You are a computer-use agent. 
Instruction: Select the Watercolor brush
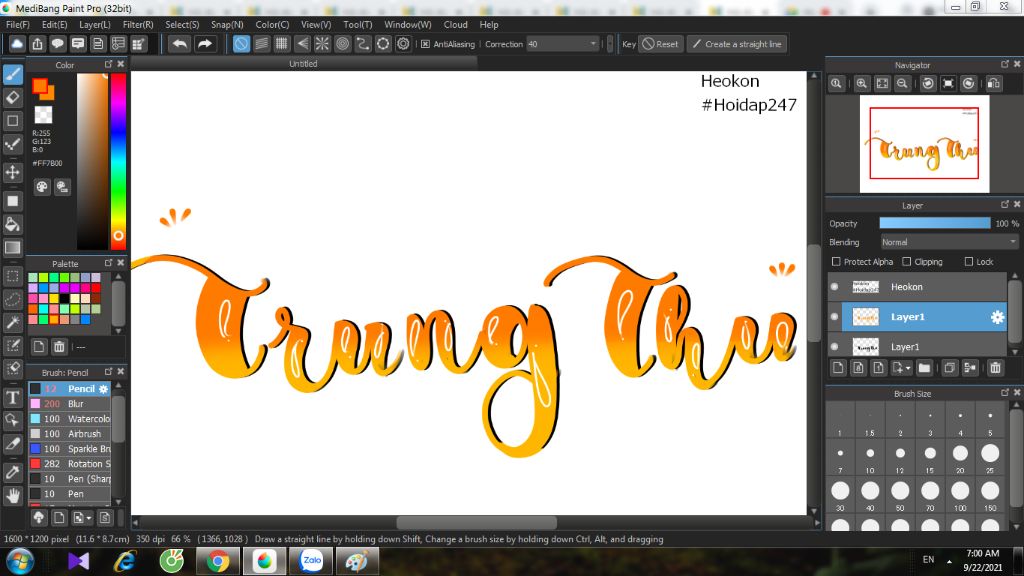click(70, 419)
